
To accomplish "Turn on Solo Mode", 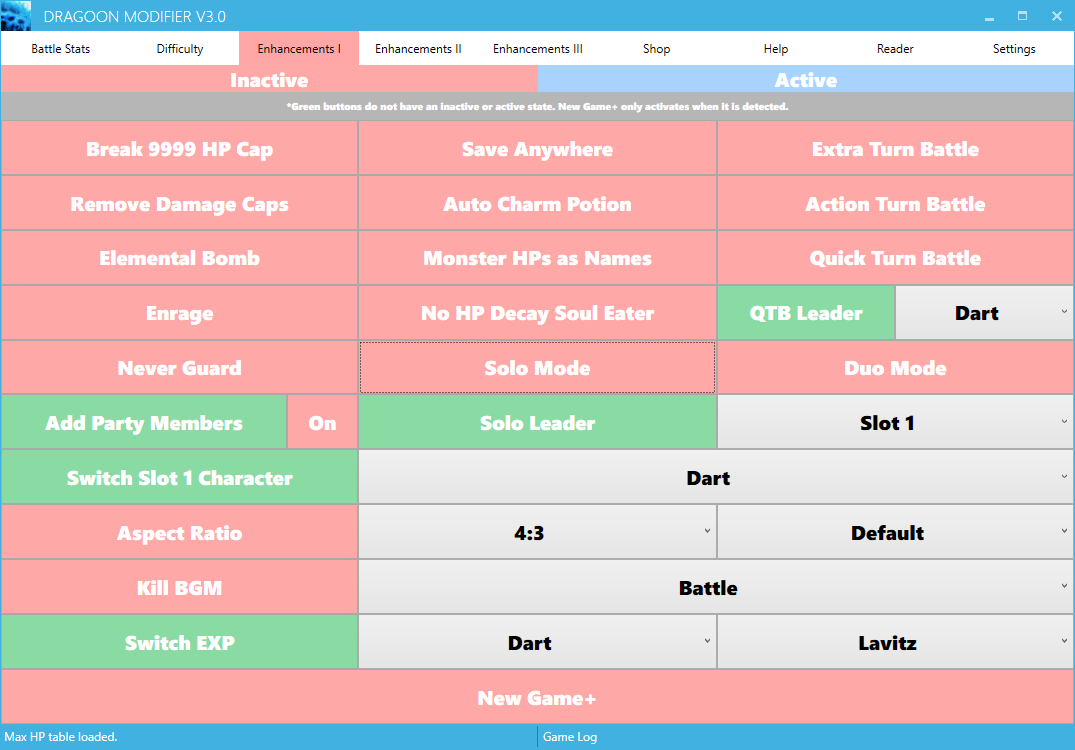I will [537, 368].
